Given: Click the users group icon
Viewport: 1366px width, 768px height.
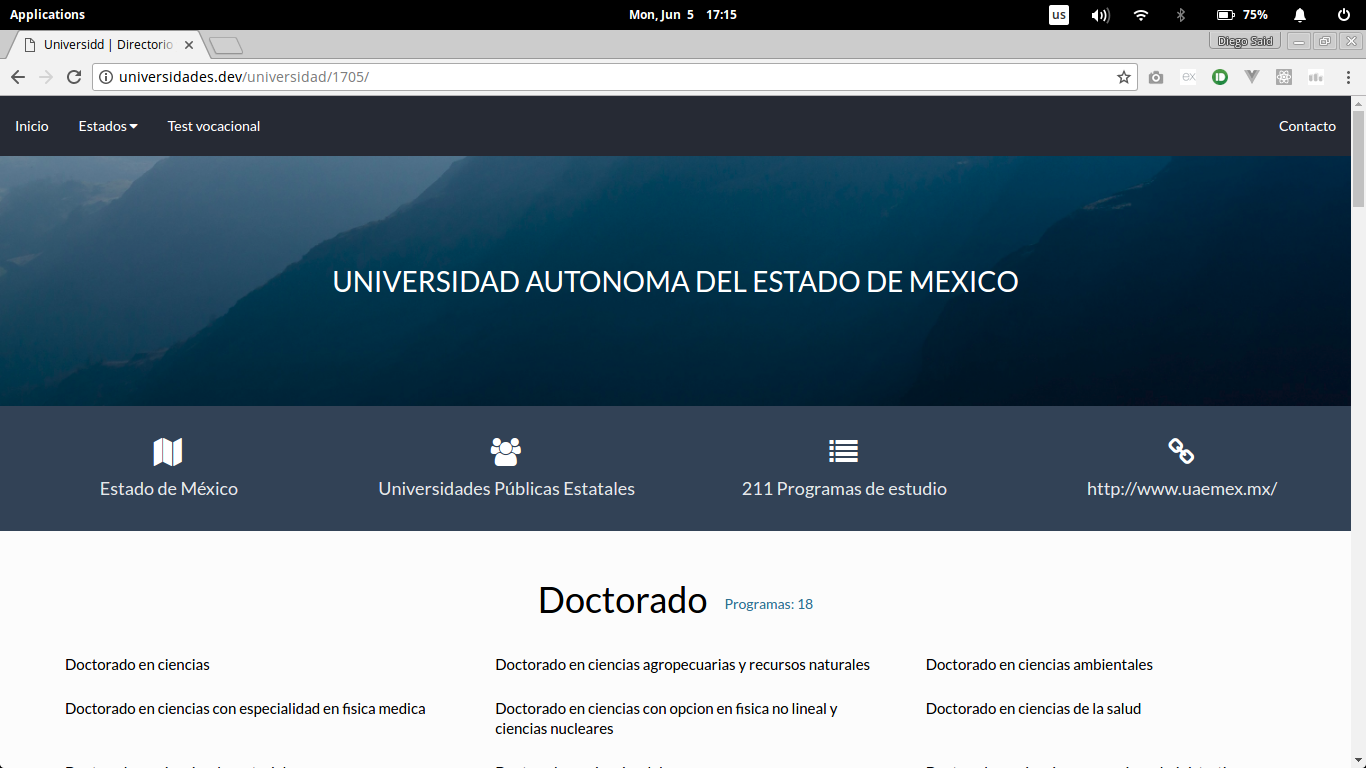Looking at the screenshot, I should pyautogui.click(x=506, y=452).
